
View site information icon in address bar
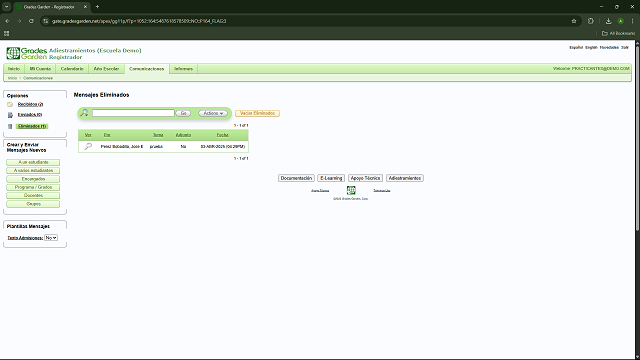click(x=46, y=21)
